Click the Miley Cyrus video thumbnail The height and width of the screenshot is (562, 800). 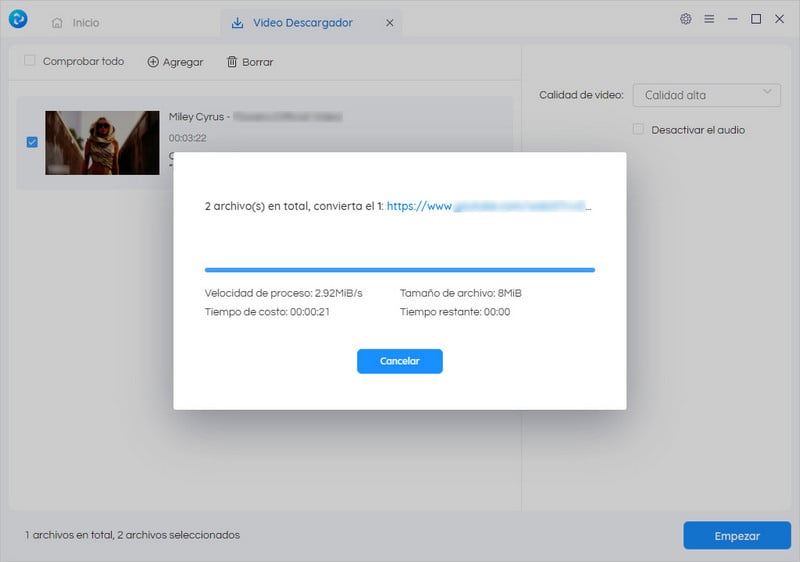pos(102,143)
